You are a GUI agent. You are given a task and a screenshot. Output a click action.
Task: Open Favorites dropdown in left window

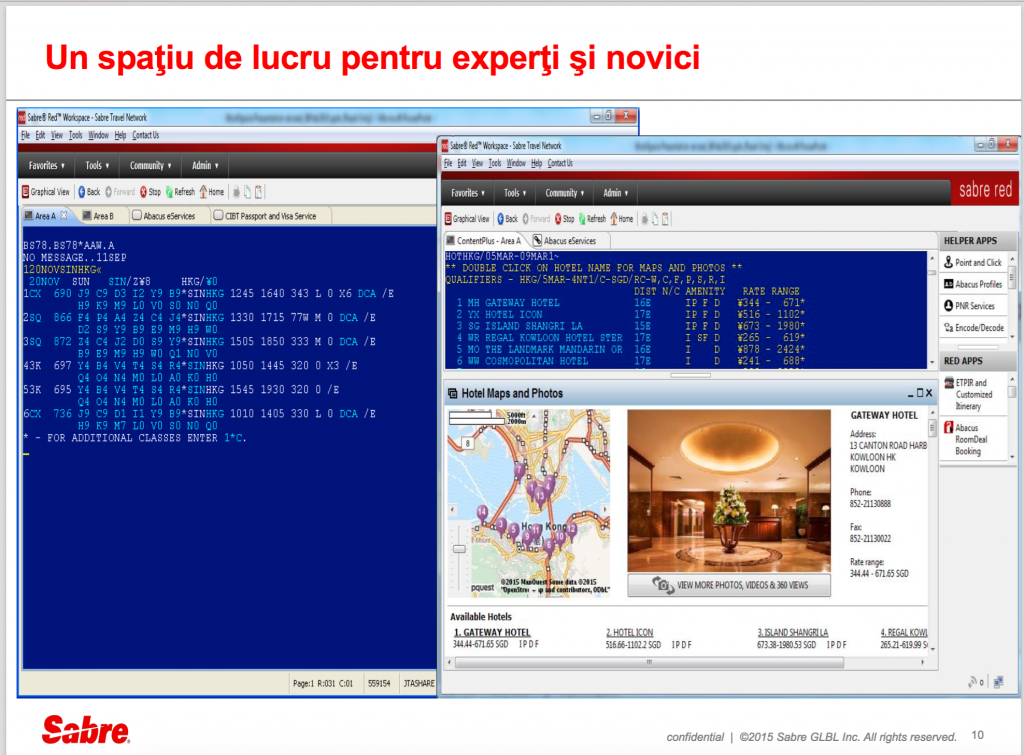(x=47, y=165)
